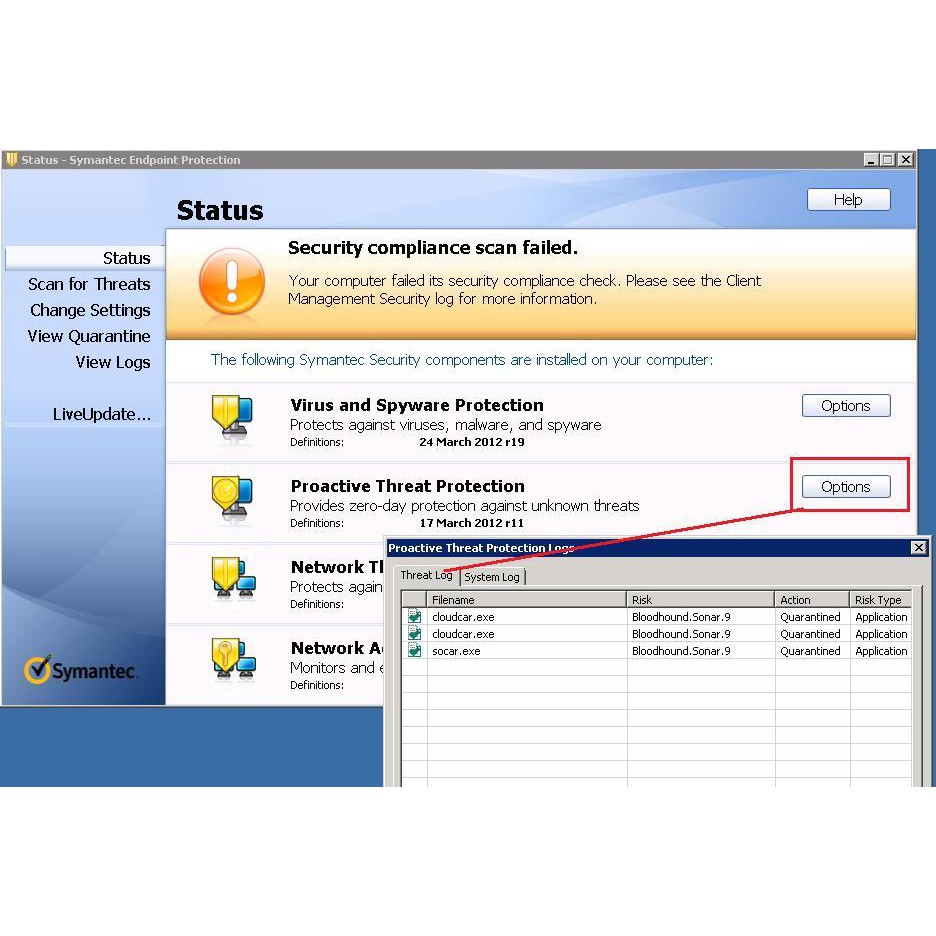Image resolution: width=936 pixels, height=936 pixels.
Task: Click the Proactive Threat Protection shield icon
Action: 232,500
